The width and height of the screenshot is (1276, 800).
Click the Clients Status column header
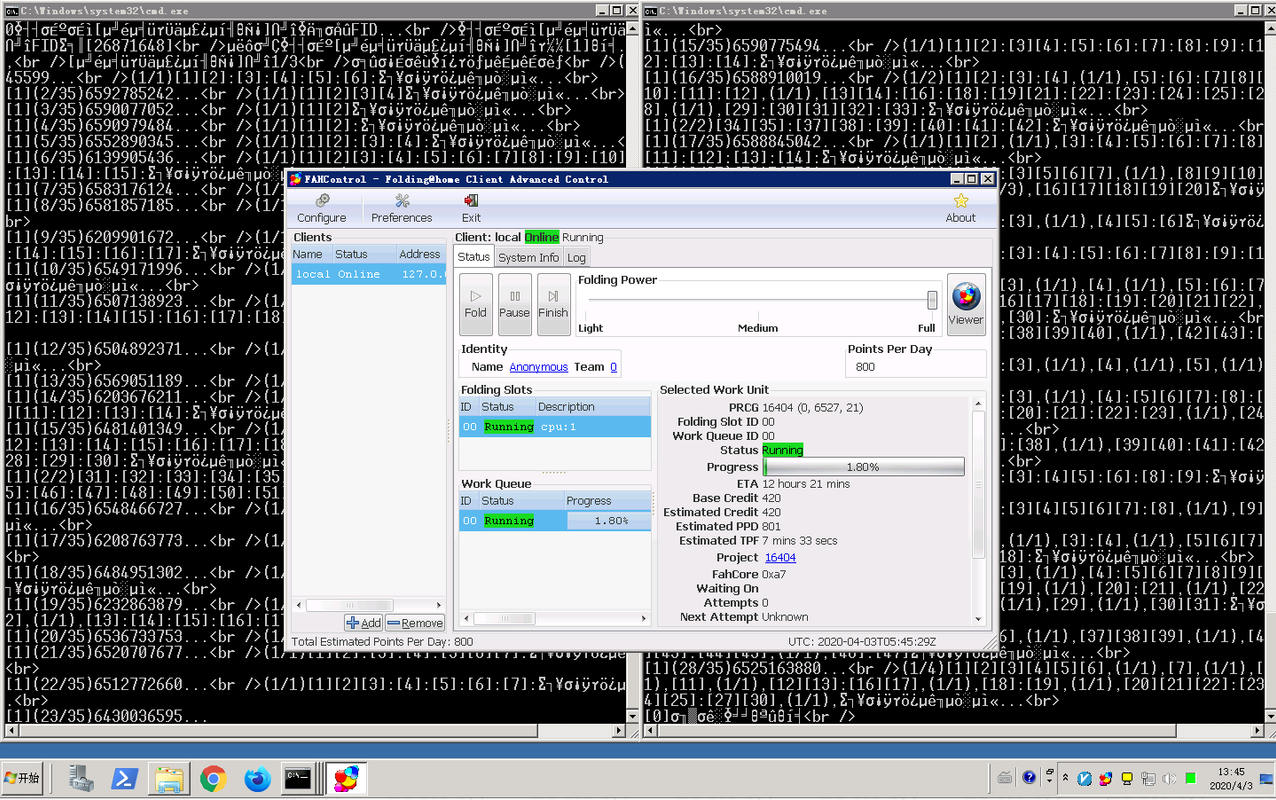[x=363, y=255]
